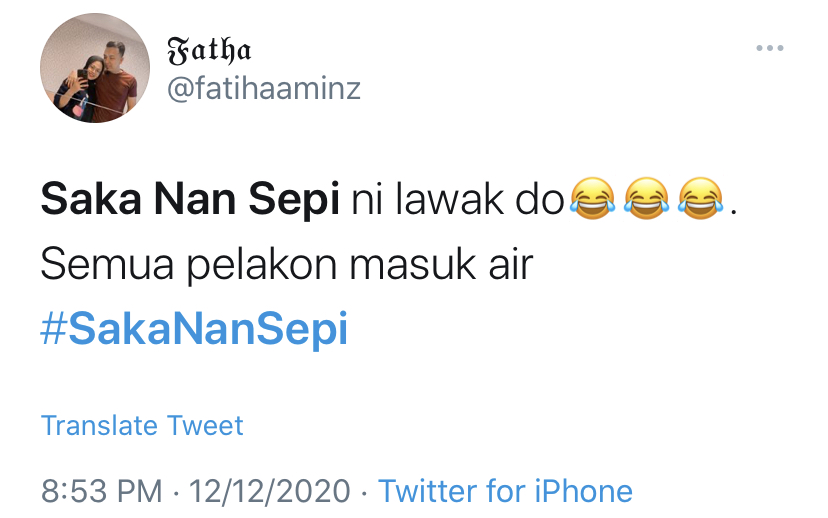The image size is (828, 518).
Task: Click the 8:53 PM timestamp
Action: pos(101,491)
